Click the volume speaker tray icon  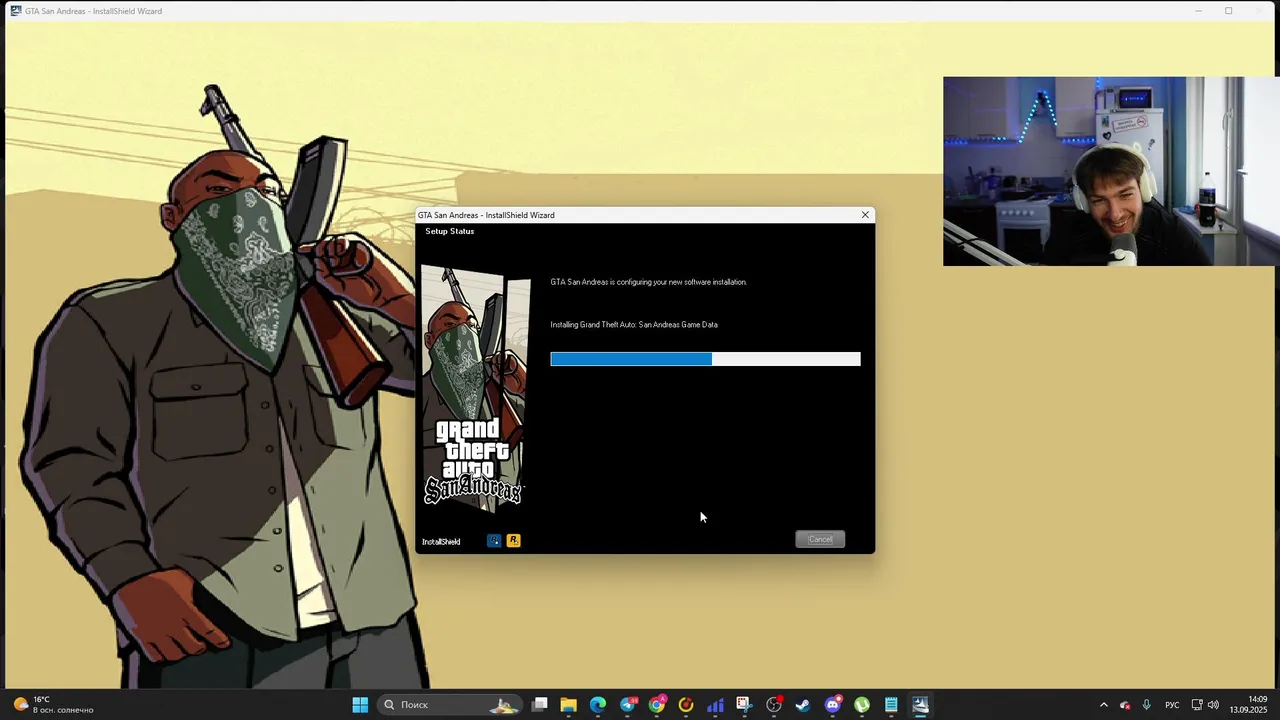1213,705
